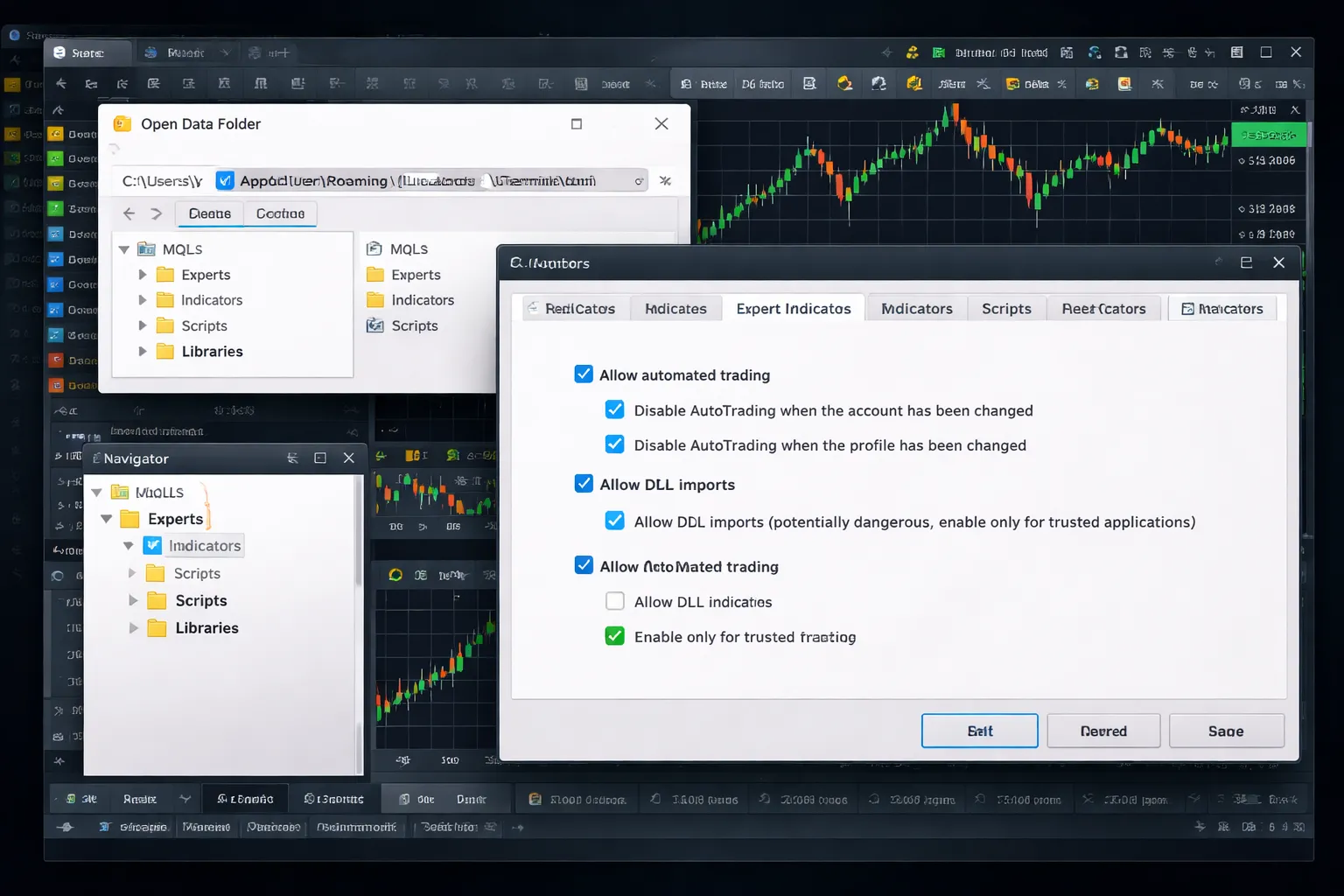Click the Libraries folder icon in Open Data Folder tree
1344x896 pixels.
point(165,351)
